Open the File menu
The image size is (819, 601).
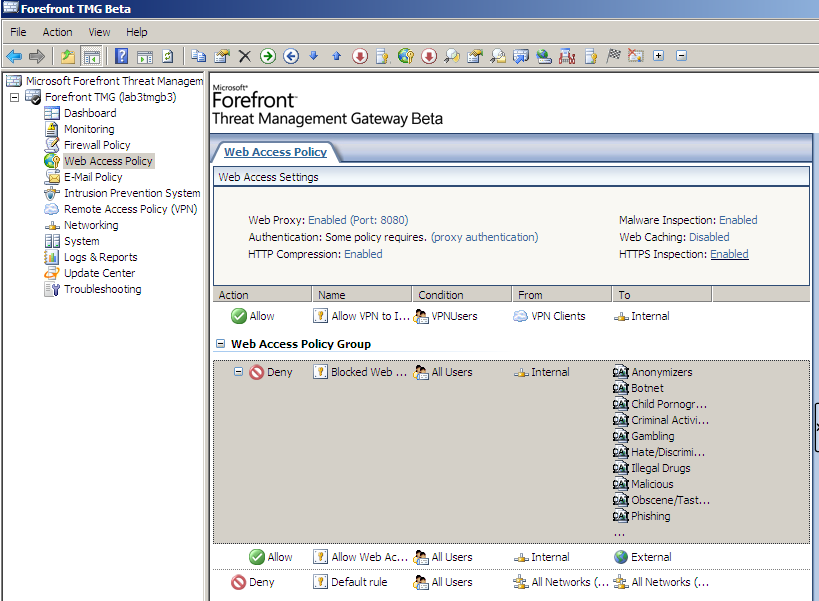tap(18, 32)
